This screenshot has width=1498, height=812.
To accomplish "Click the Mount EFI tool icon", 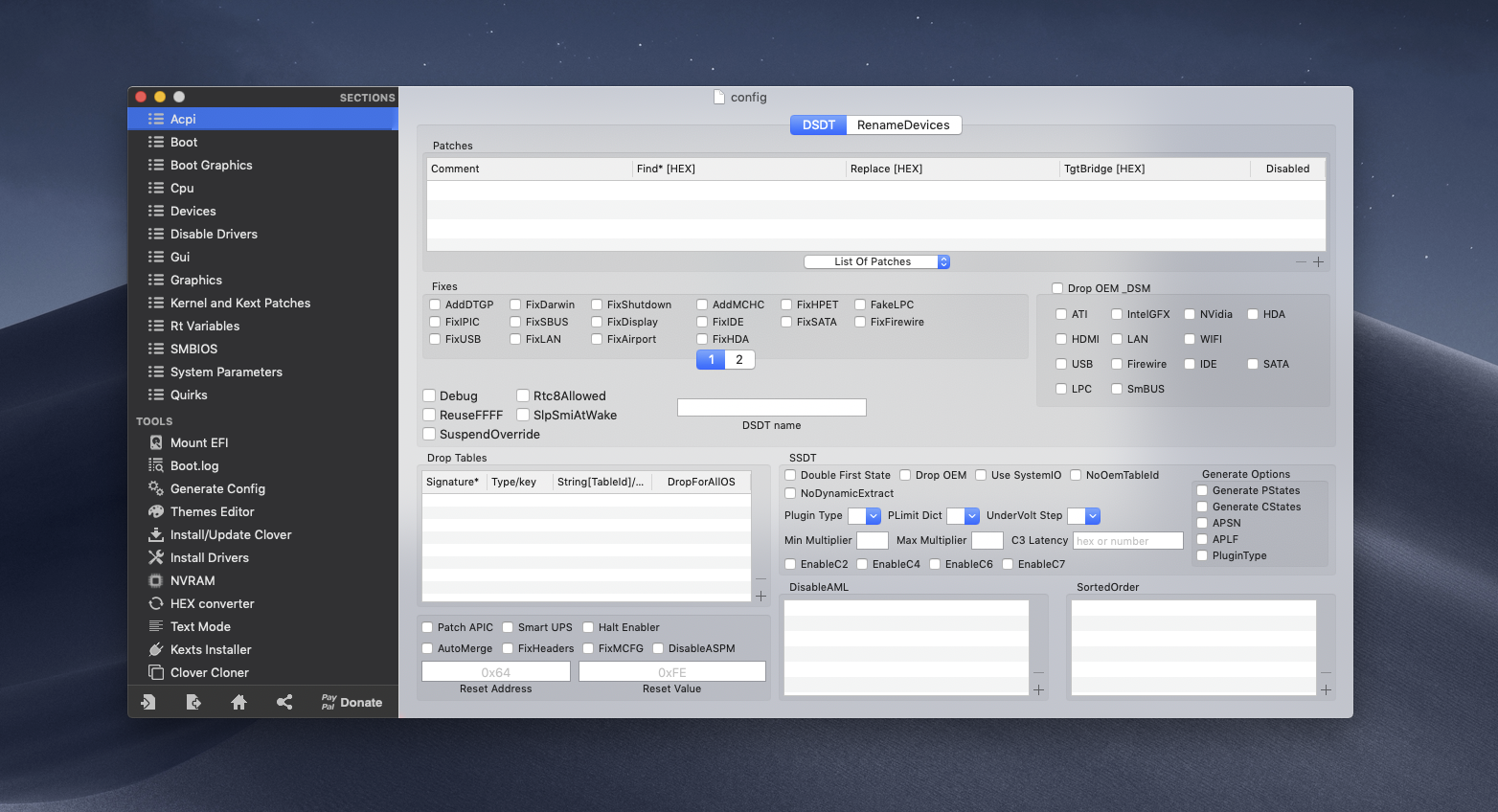I will [156, 442].
